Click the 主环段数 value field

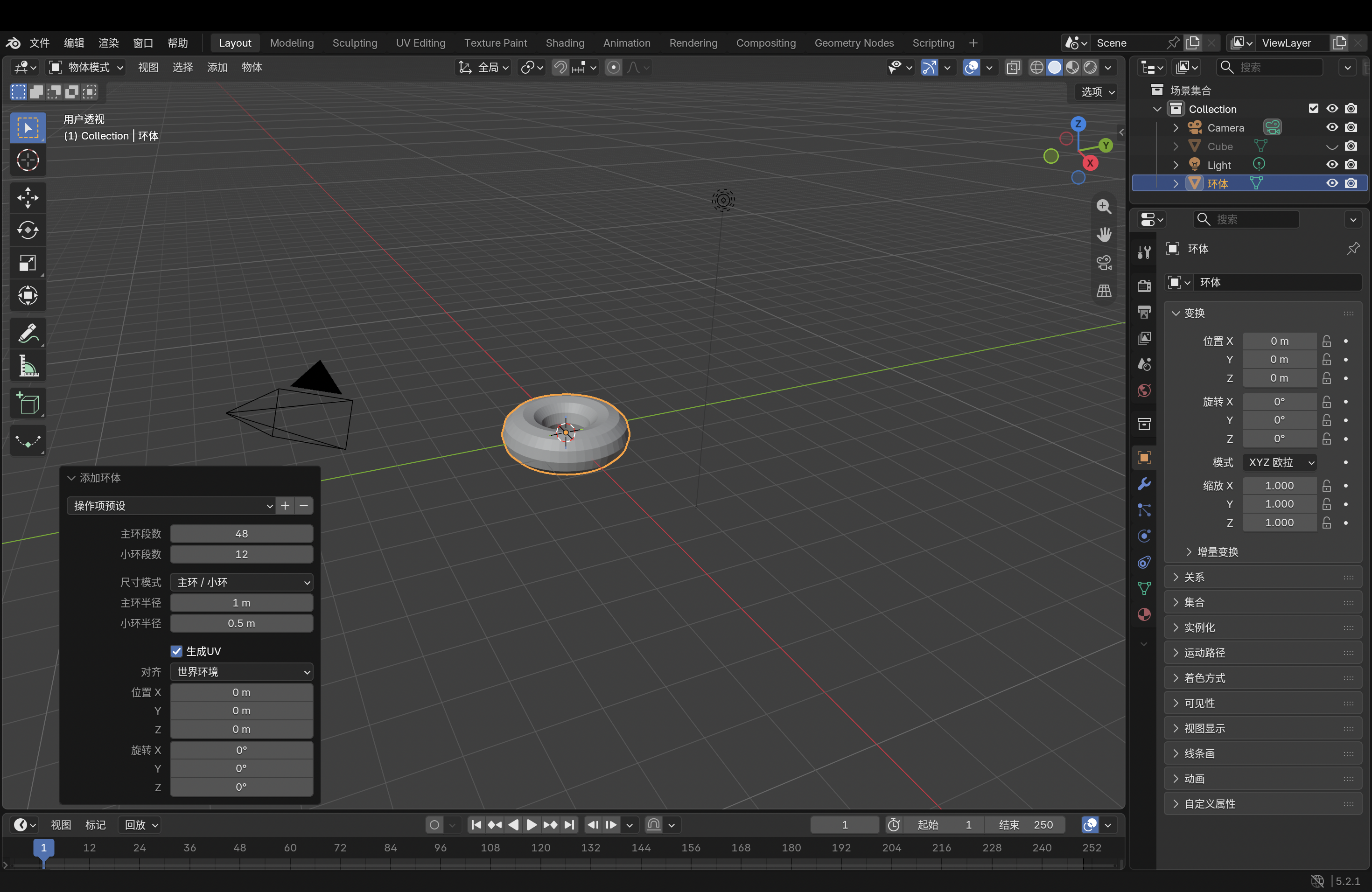click(x=242, y=534)
